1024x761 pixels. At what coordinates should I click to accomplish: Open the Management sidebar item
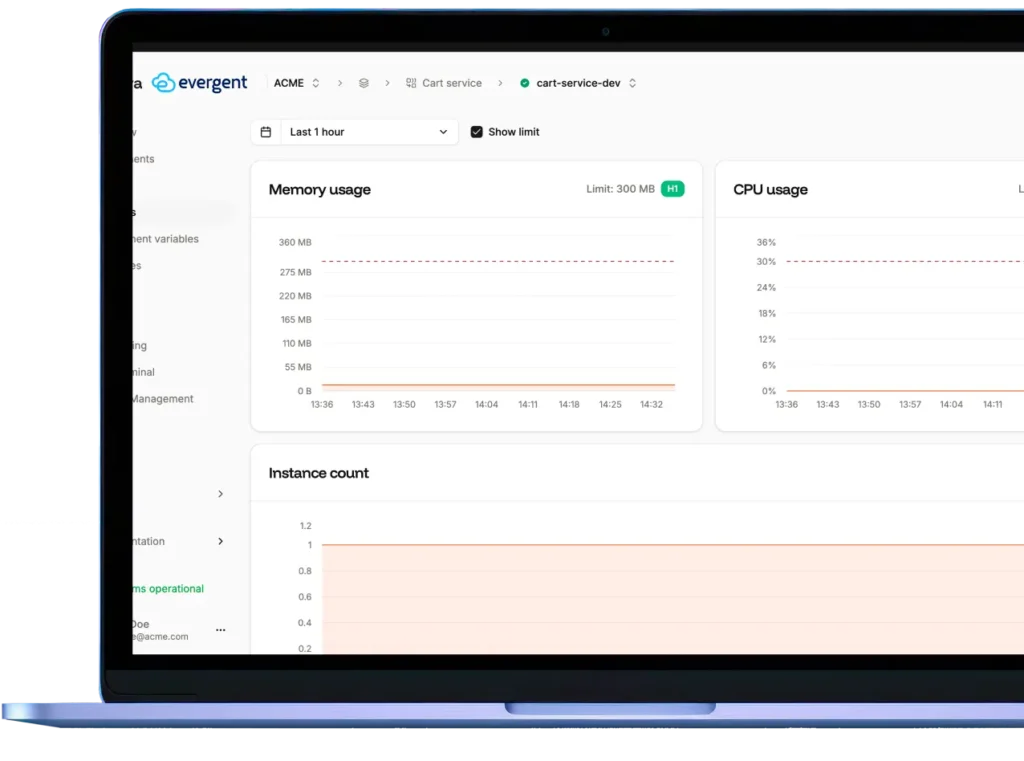(x=163, y=398)
